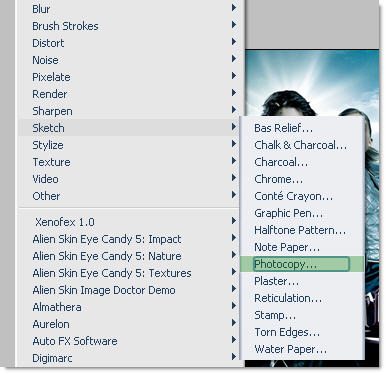Screen dimensions: 385x373
Task: Choose the Chalk & Charcoal filter
Action: click(x=302, y=145)
